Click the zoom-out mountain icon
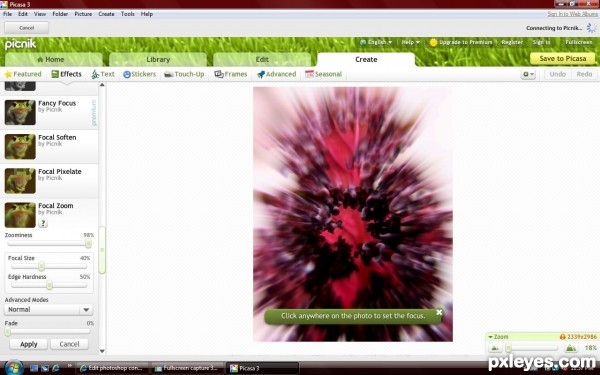Screen dimensions: 600x375 pyautogui.click(x=495, y=348)
